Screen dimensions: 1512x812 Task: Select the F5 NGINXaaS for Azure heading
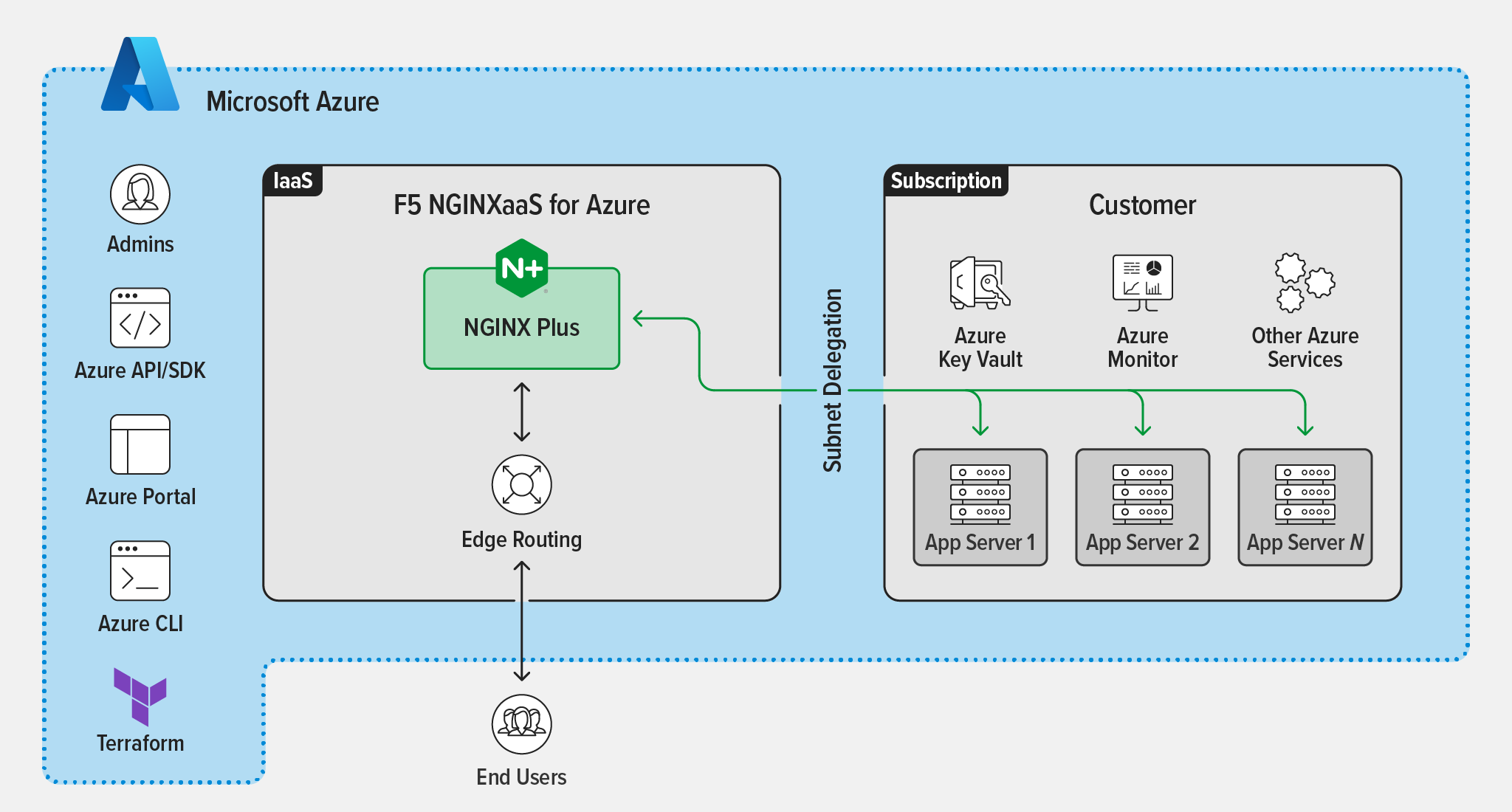point(522,205)
